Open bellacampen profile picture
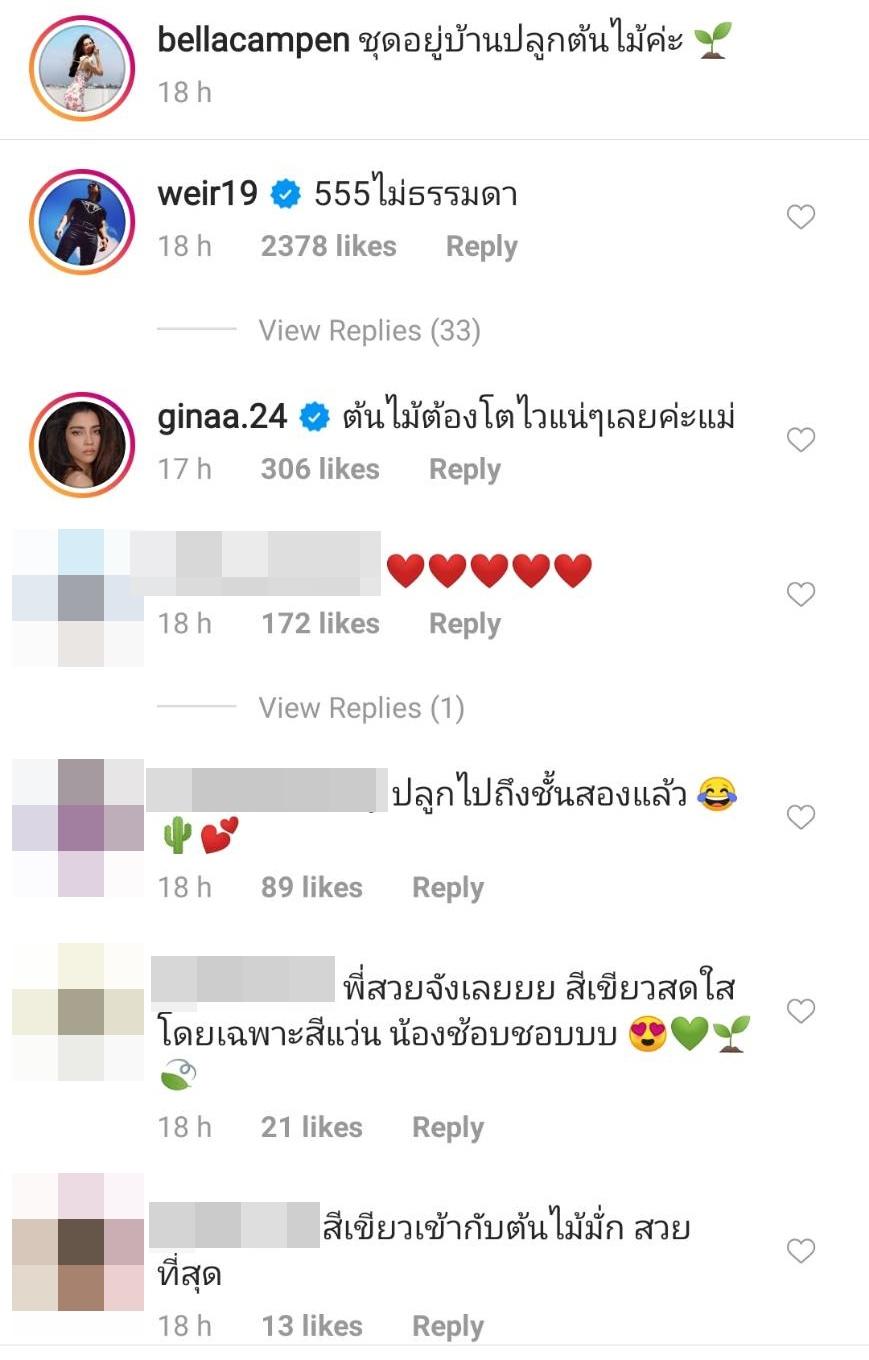The width and height of the screenshot is (869, 1360). (x=82, y=67)
